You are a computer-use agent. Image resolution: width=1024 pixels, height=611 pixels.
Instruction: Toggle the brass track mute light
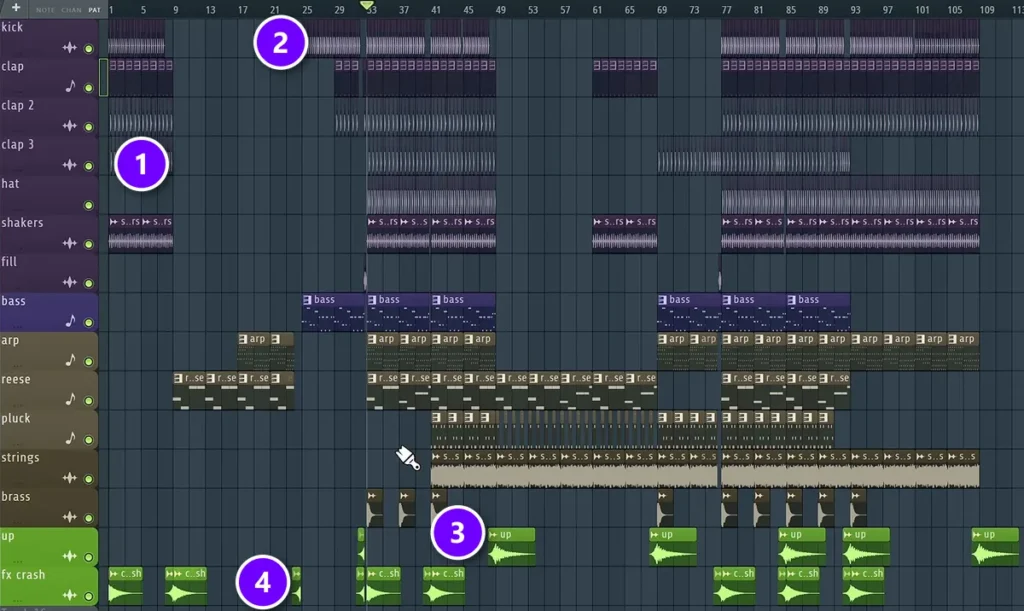(89, 518)
